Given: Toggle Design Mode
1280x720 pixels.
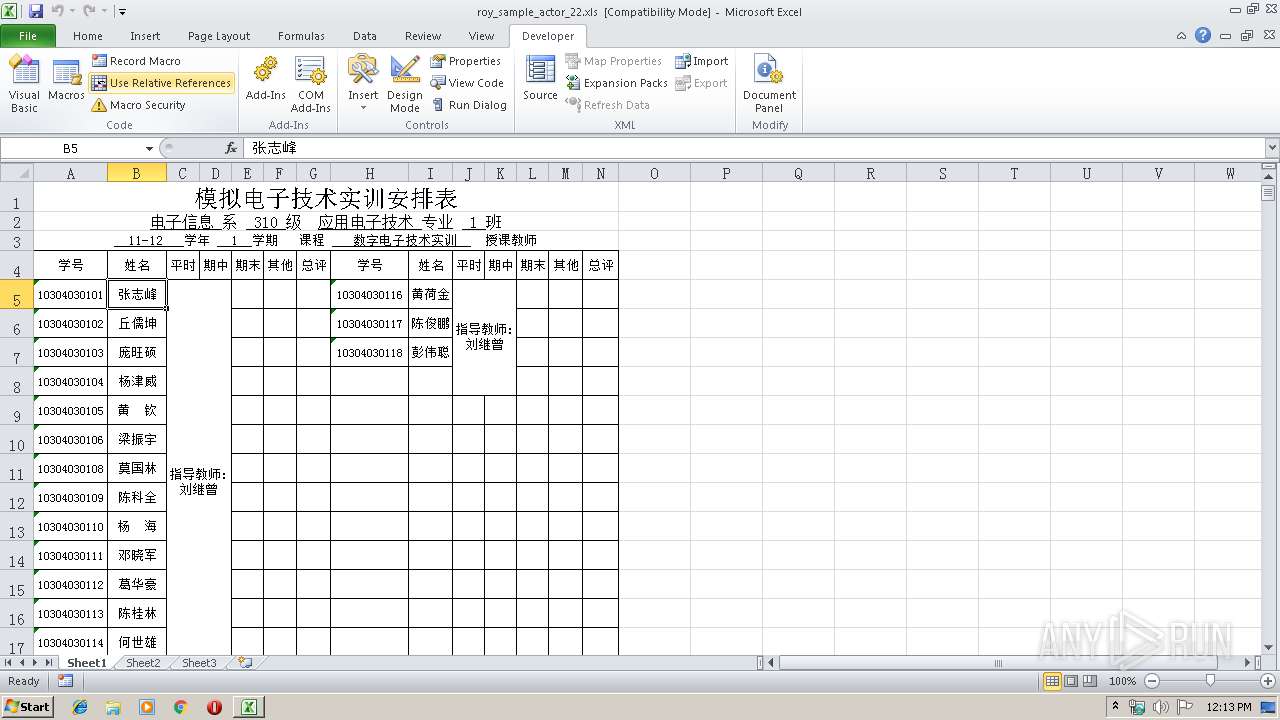Looking at the screenshot, I should pyautogui.click(x=405, y=84).
